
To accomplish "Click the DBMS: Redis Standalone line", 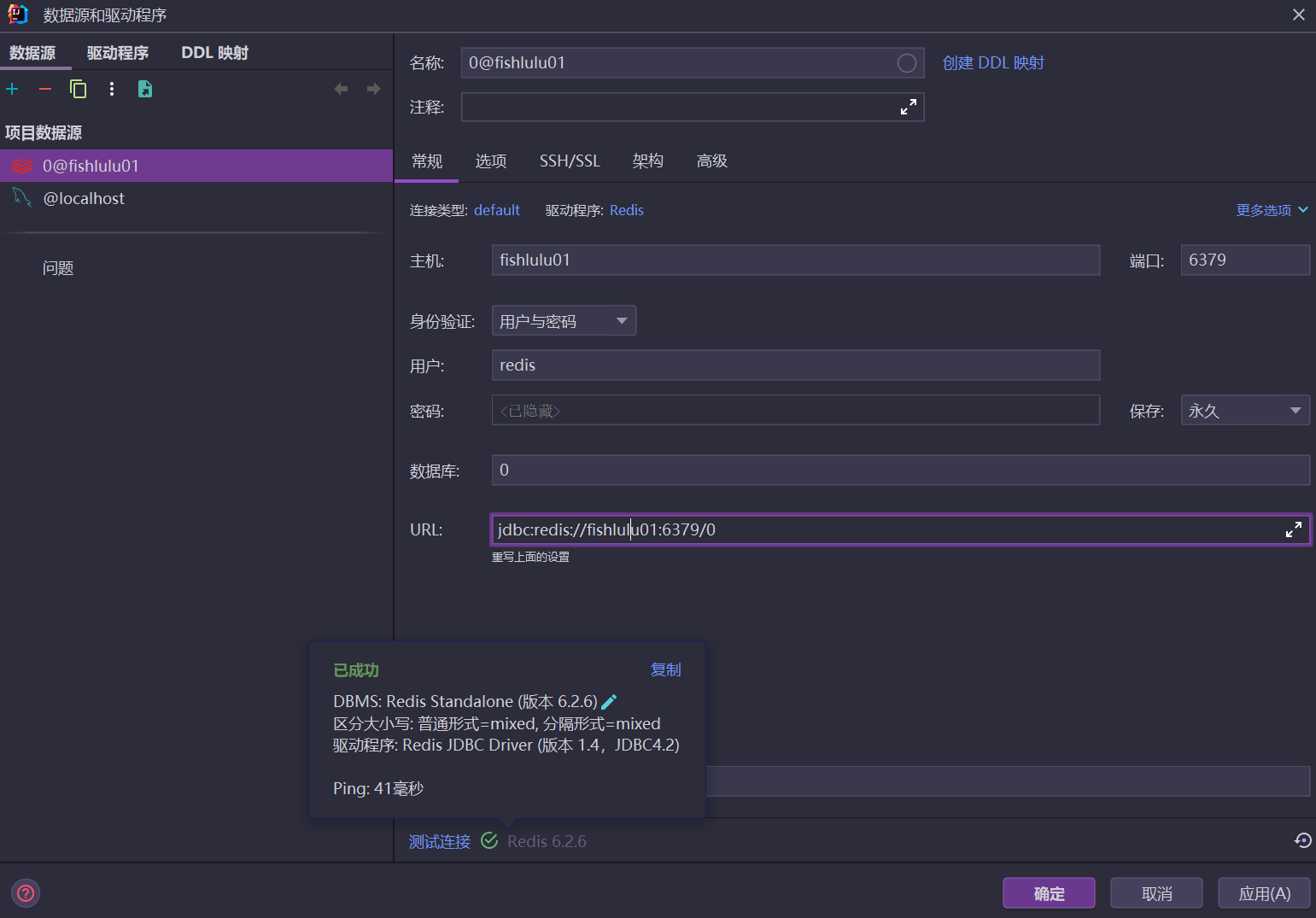I will click(x=465, y=702).
